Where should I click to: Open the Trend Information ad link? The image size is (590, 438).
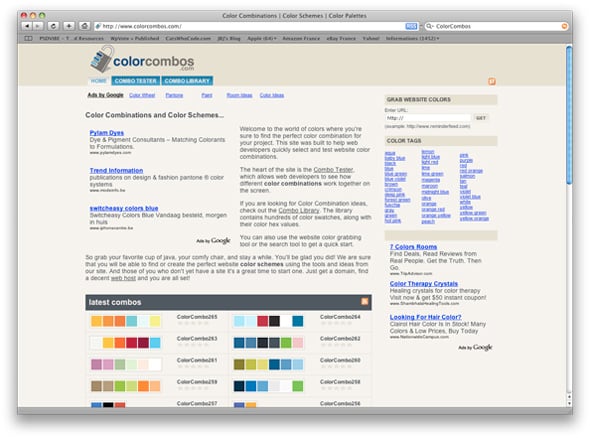click(116, 170)
